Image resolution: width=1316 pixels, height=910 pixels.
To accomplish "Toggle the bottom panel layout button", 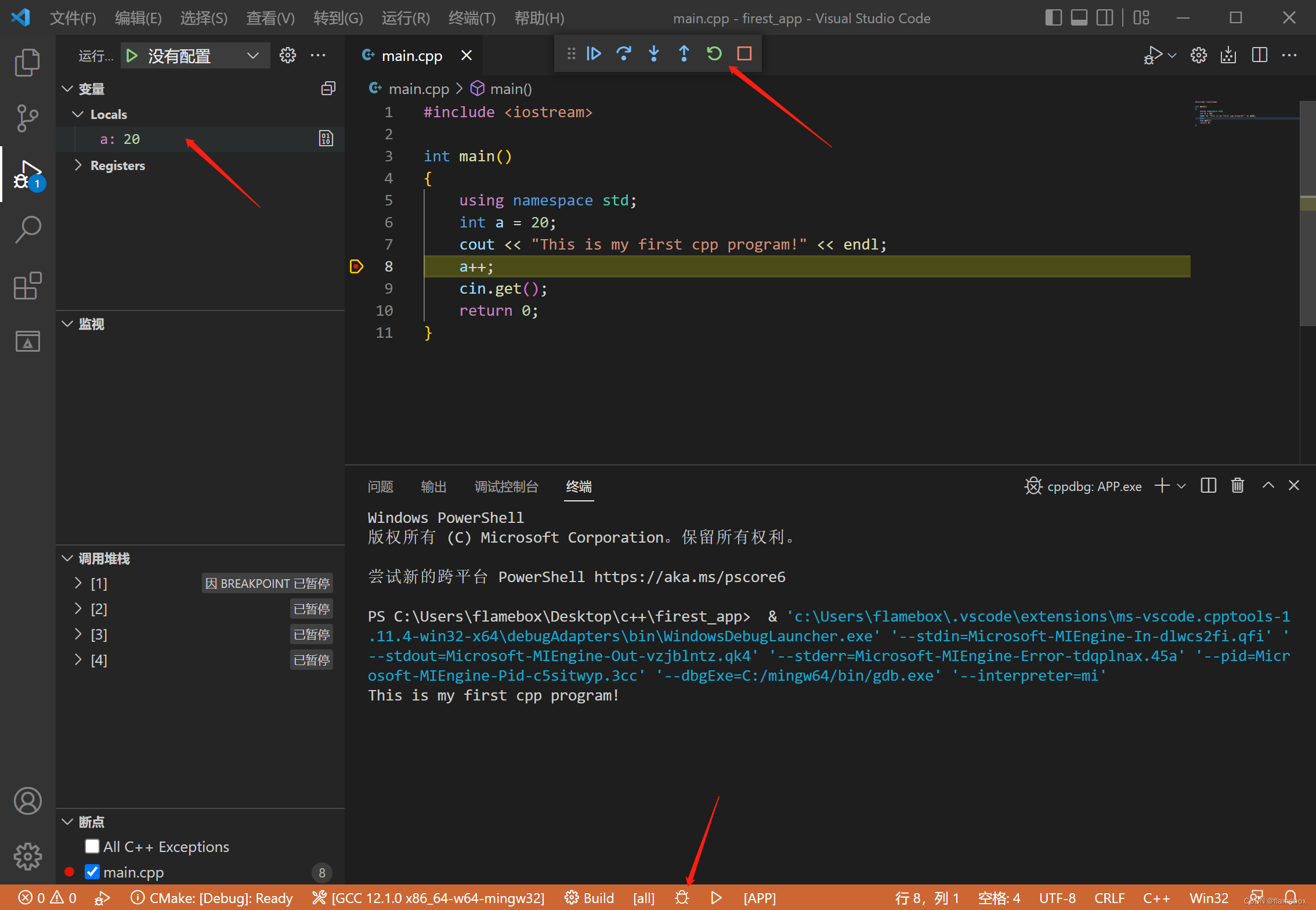I will pyautogui.click(x=1079, y=18).
